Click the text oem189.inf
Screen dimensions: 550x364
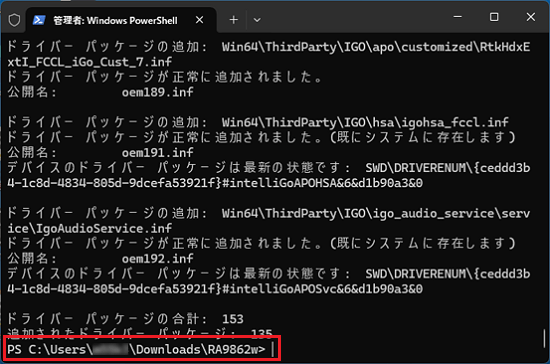click(157, 92)
